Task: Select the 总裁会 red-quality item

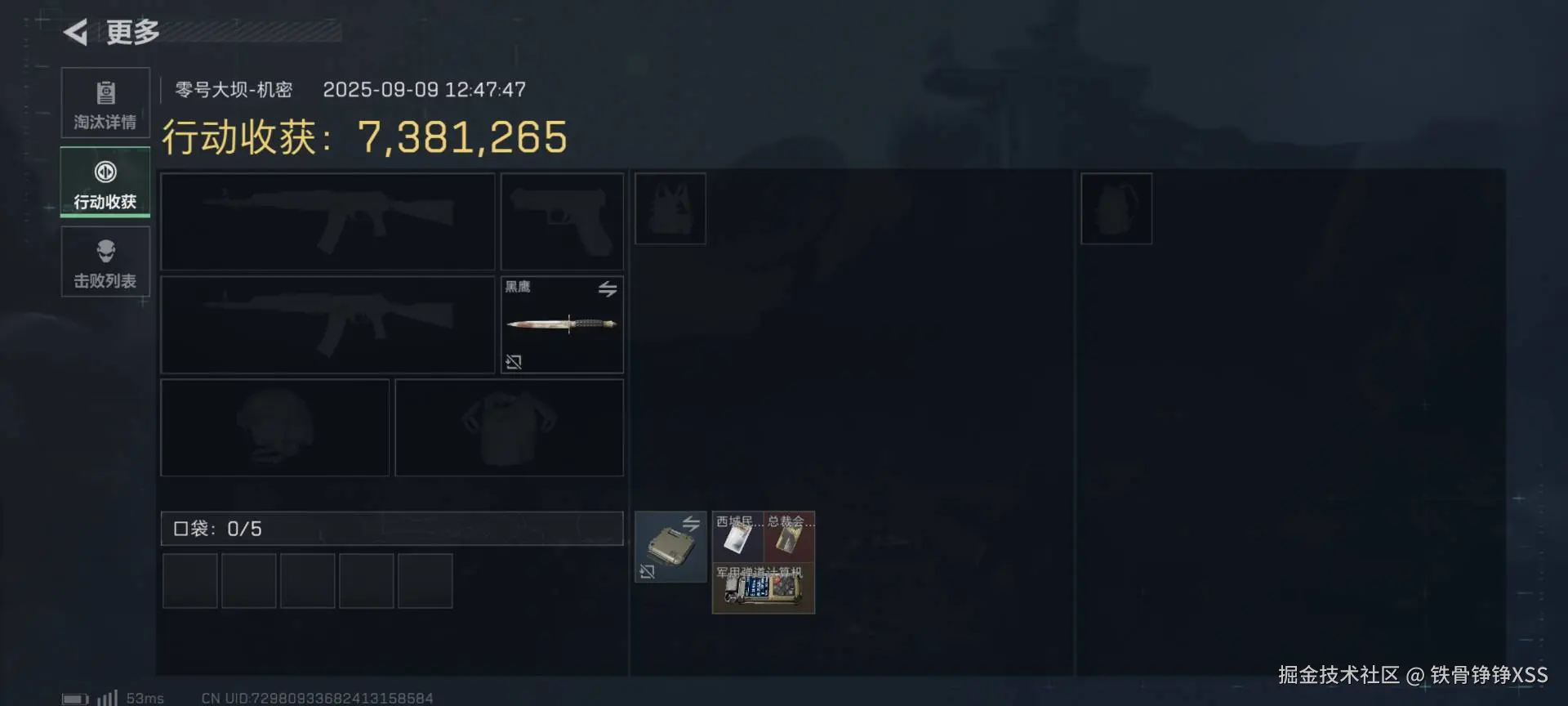Action: [790, 537]
